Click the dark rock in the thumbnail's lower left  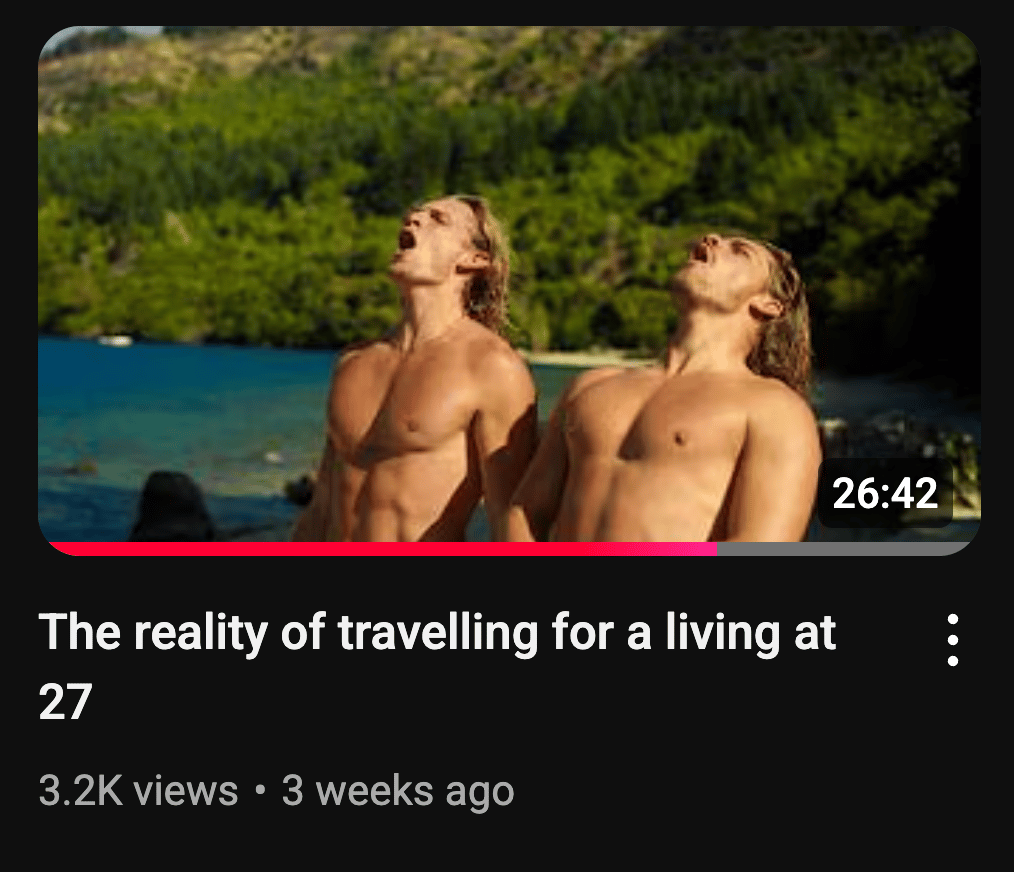pyautogui.click(x=171, y=508)
